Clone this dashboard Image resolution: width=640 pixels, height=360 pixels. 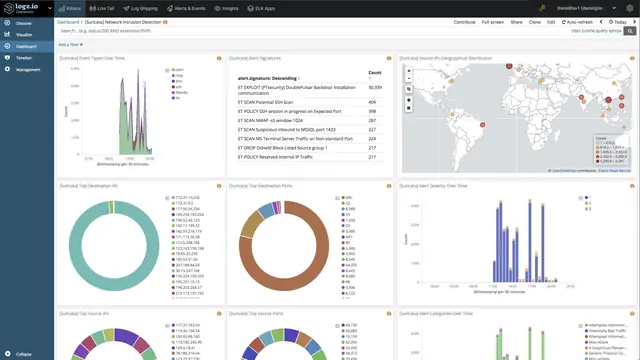(x=535, y=22)
